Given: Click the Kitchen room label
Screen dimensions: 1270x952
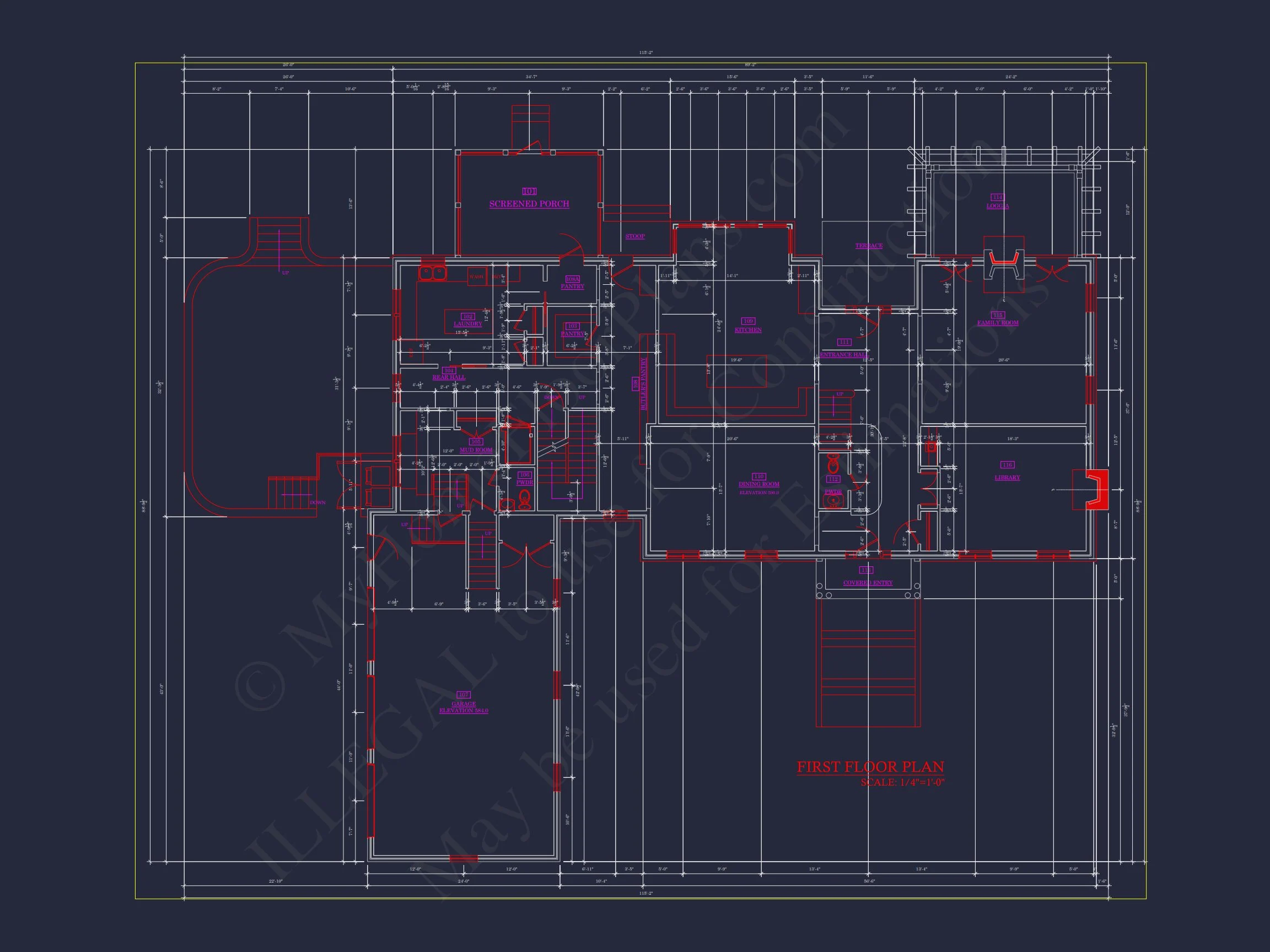Looking at the screenshot, I should point(747,330).
